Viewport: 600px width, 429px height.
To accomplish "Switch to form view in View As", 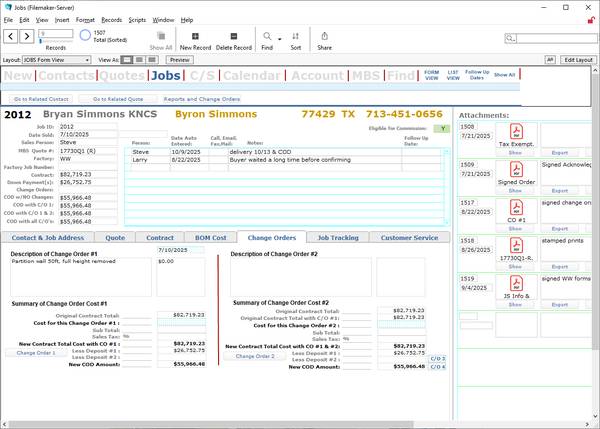I will tap(127, 60).
